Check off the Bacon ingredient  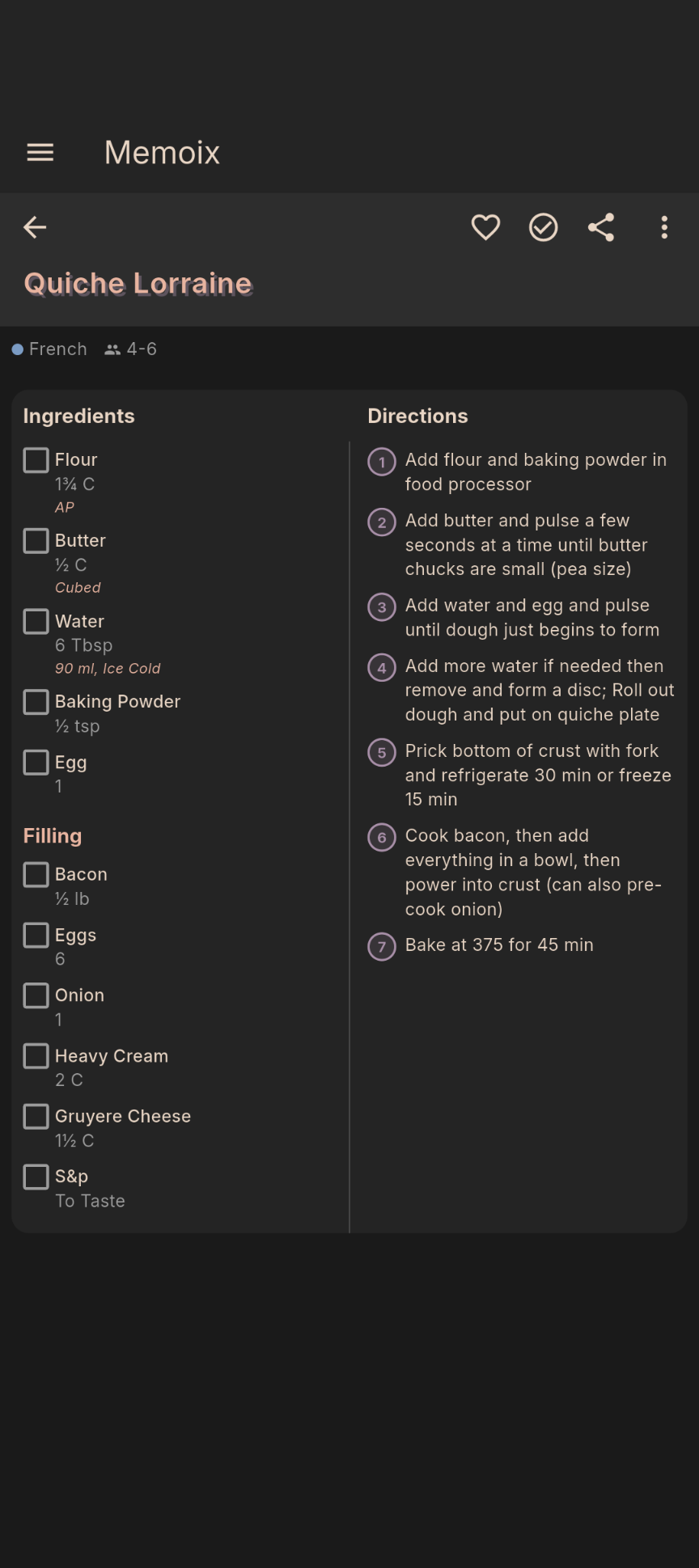pyautogui.click(x=36, y=874)
